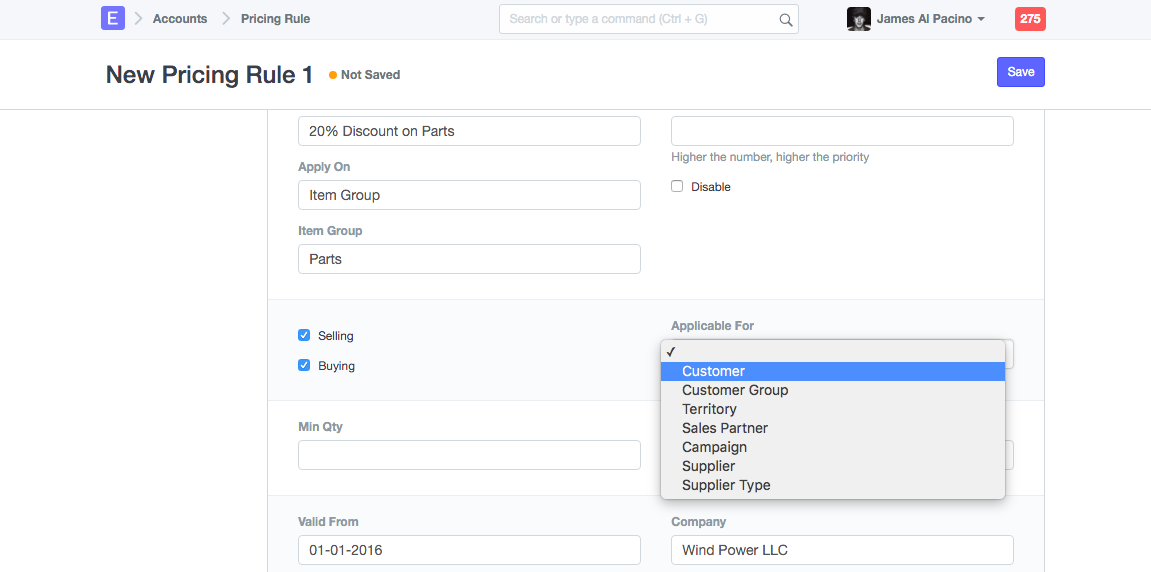Pick Territory in Applicable For list
1151x572 pixels.
(x=709, y=409)
